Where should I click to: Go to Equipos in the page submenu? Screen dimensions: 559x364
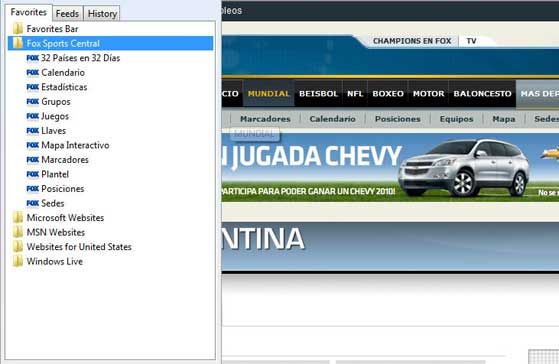point(456,119)
